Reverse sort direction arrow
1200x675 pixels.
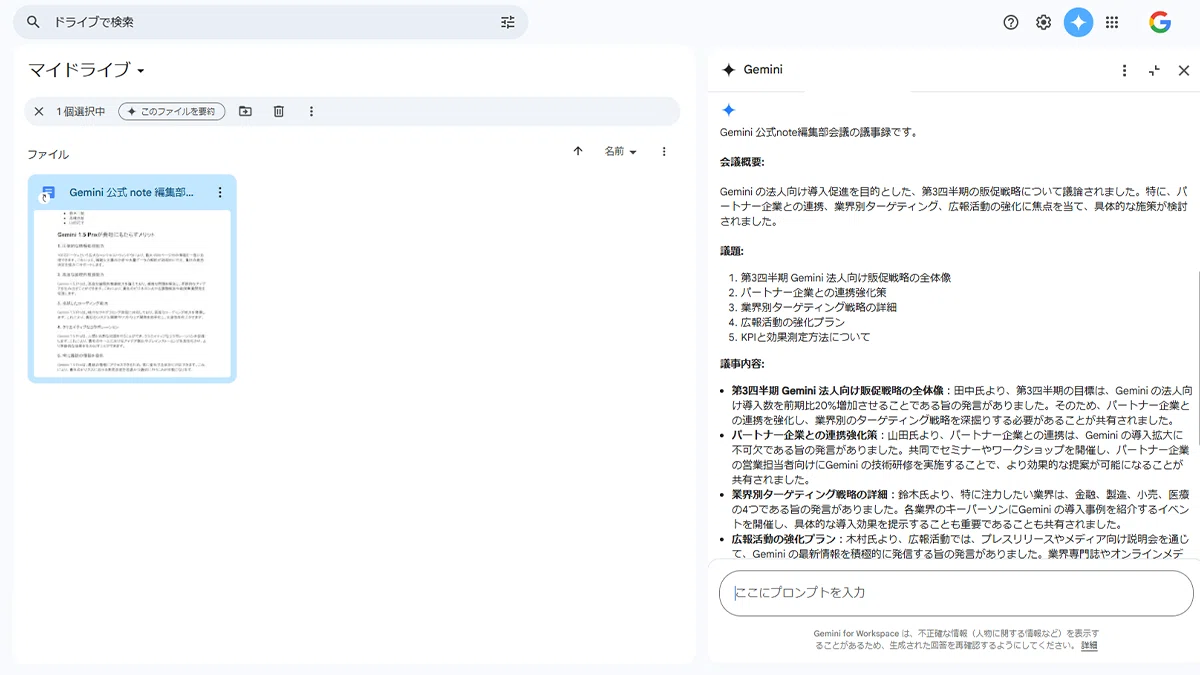pyautogui.click(x=578, y=151)
